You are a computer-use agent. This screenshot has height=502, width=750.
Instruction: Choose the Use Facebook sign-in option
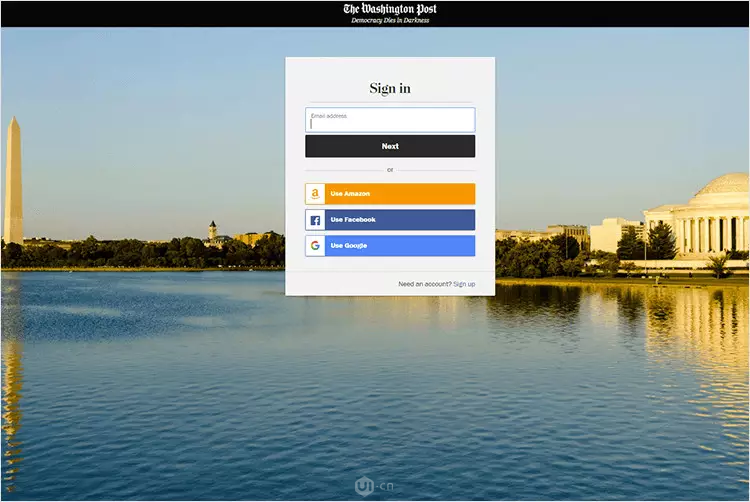[x=400, y=220]
